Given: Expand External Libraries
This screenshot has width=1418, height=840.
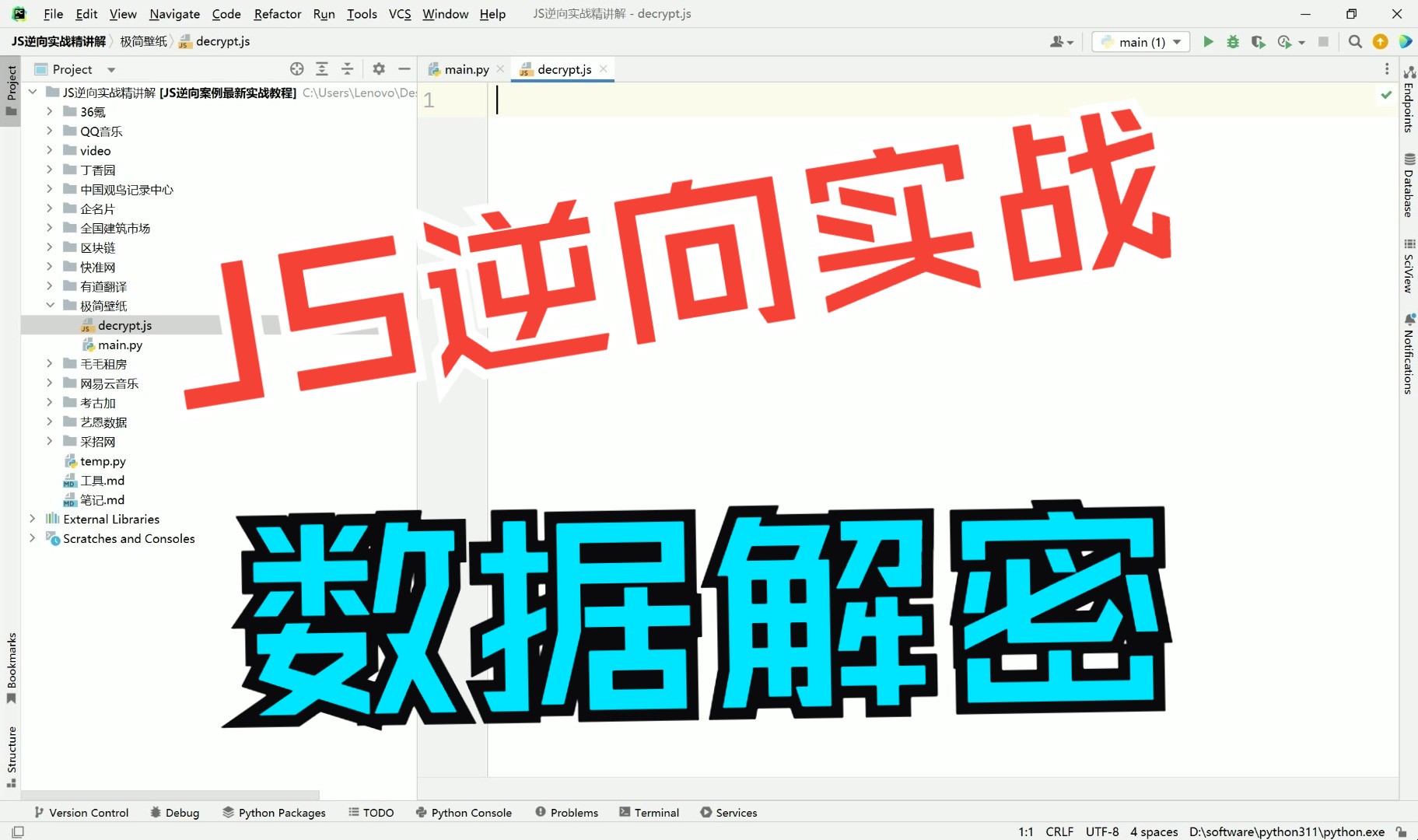Looking at the screenshot, I should 32,519.
